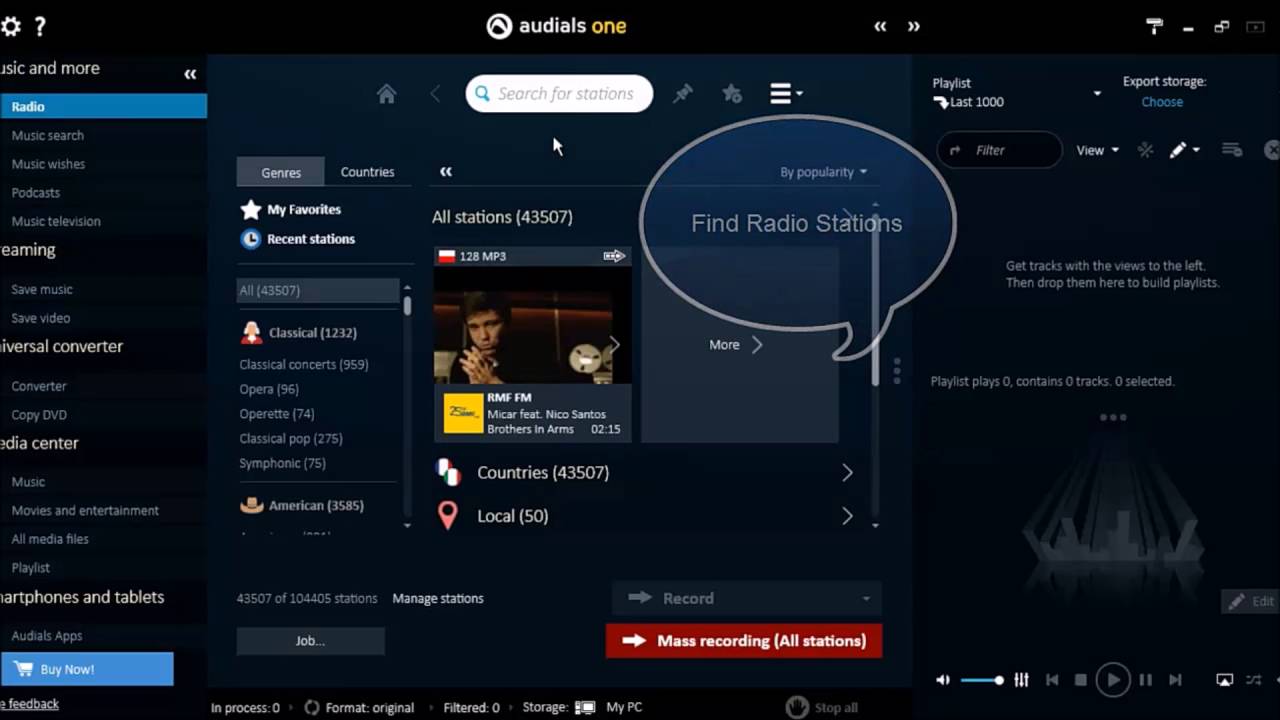
Task: Open the View dropdown
Action: point(1097,150)
